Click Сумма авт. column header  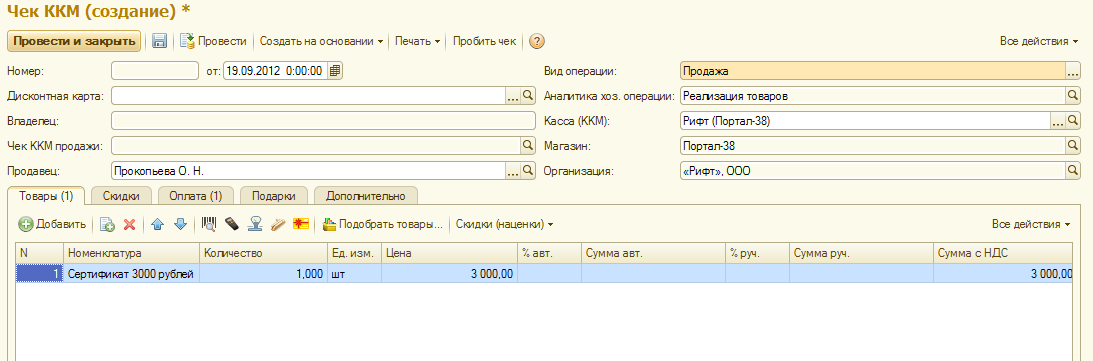(x=653, y=254)
